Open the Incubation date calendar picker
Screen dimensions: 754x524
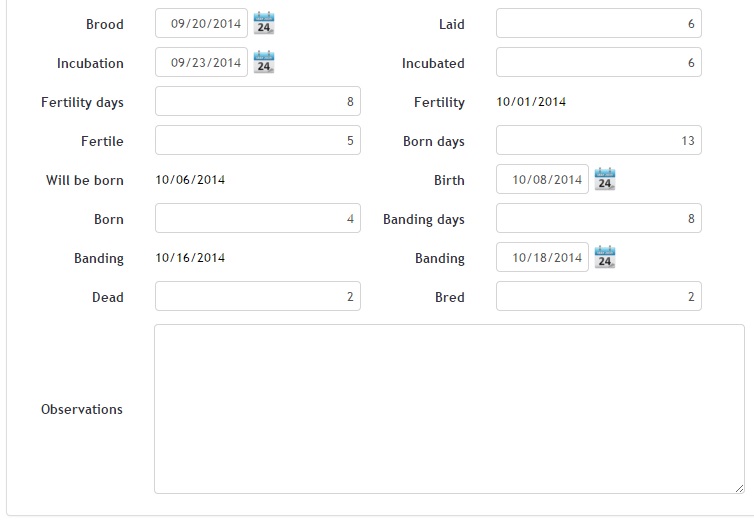[264, 62]
